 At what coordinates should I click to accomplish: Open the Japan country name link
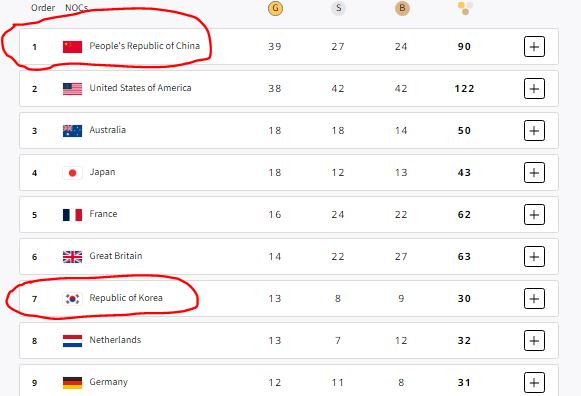(102, 172)
